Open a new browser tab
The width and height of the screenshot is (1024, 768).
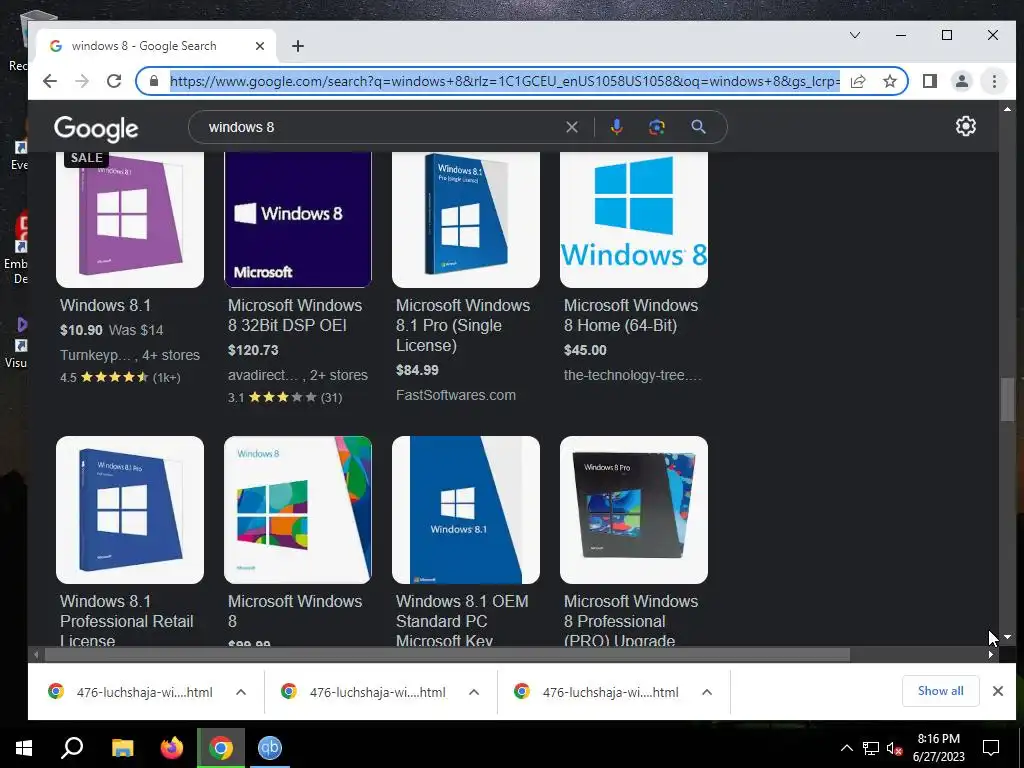click(298, 46)
